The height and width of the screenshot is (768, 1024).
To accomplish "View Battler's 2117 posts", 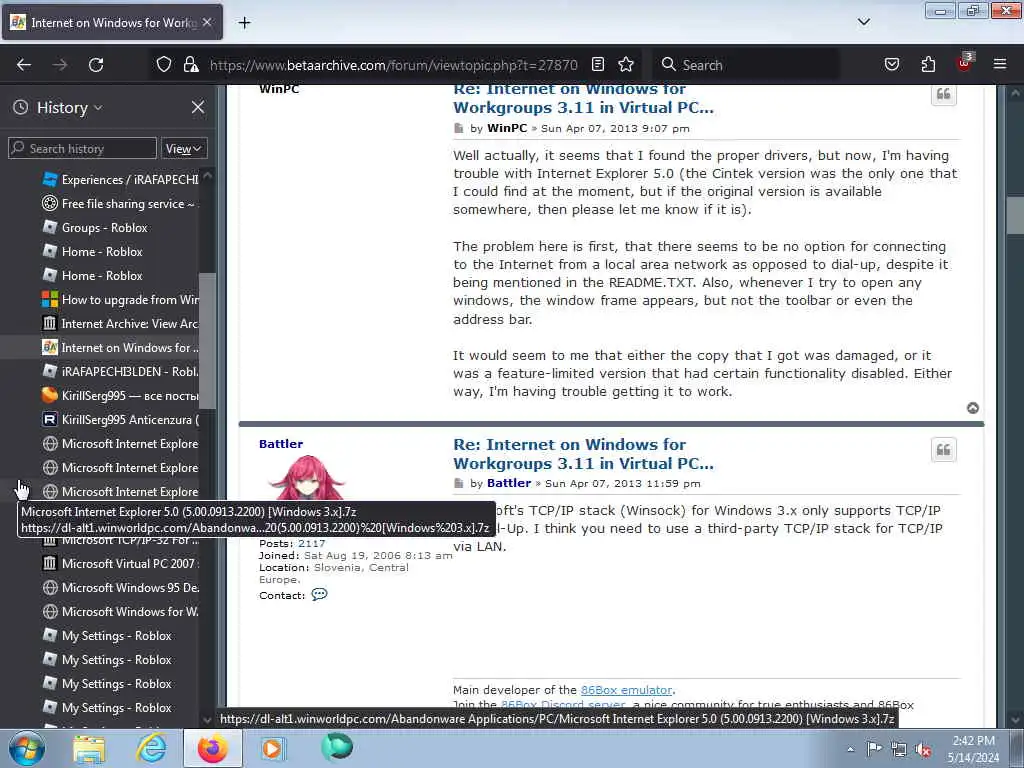I will (x=312, y=543).
